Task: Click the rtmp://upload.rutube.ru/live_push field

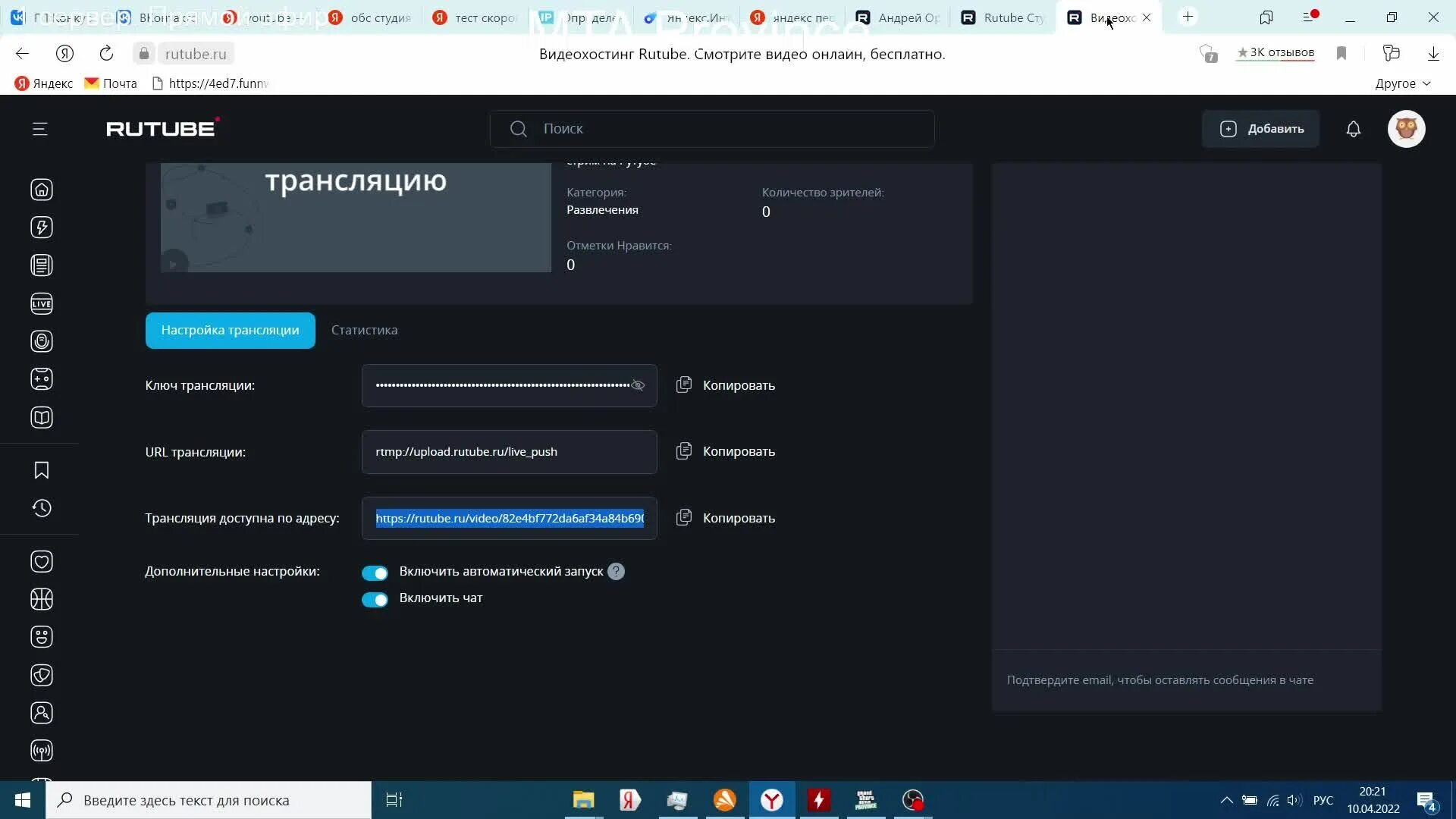Action: point(510,452)
